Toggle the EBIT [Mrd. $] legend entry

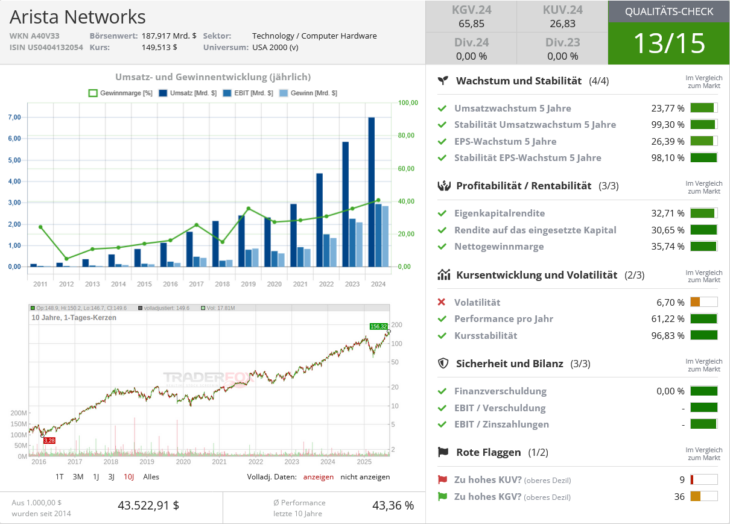tap(248, 93)
